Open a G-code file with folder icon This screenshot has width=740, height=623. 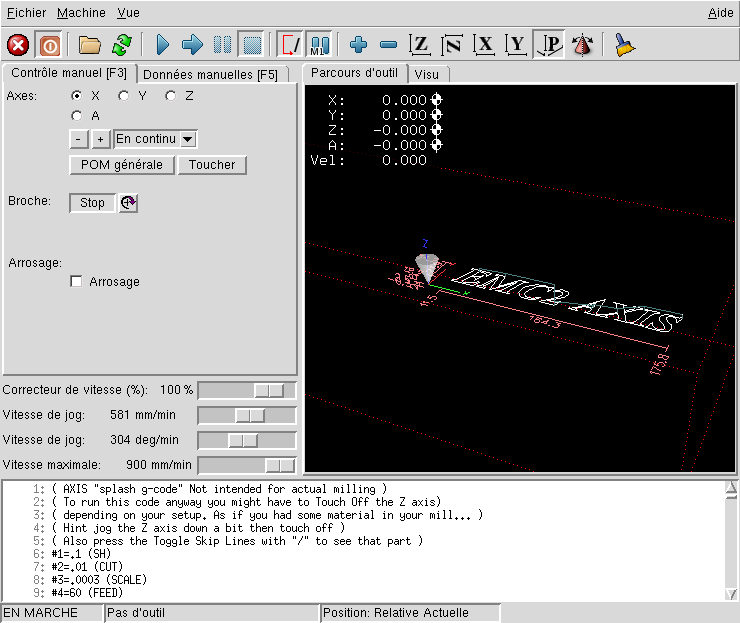pyautogui.click(x=90, y=45)
